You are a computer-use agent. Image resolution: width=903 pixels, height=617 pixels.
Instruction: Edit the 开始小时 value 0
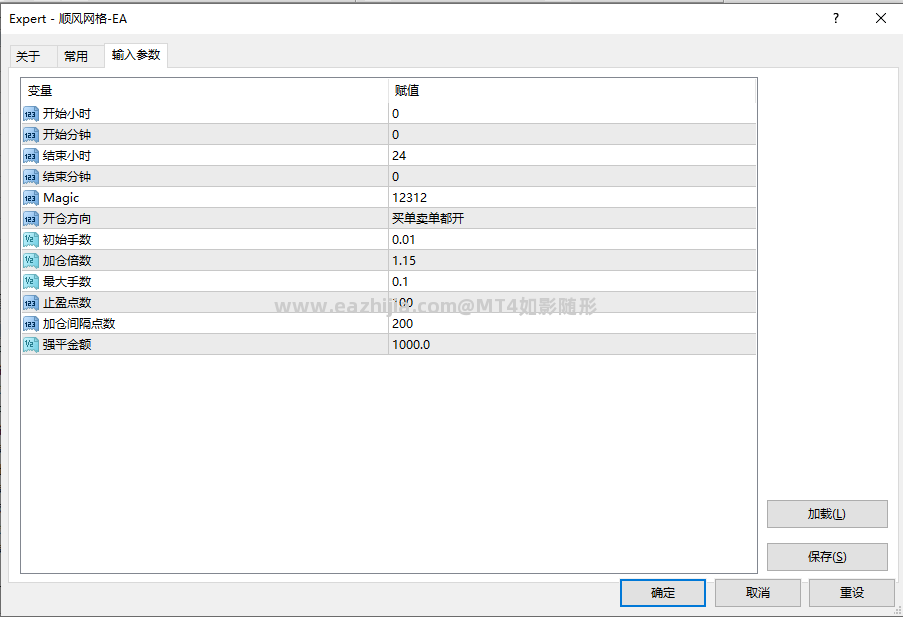coord(396,114)
